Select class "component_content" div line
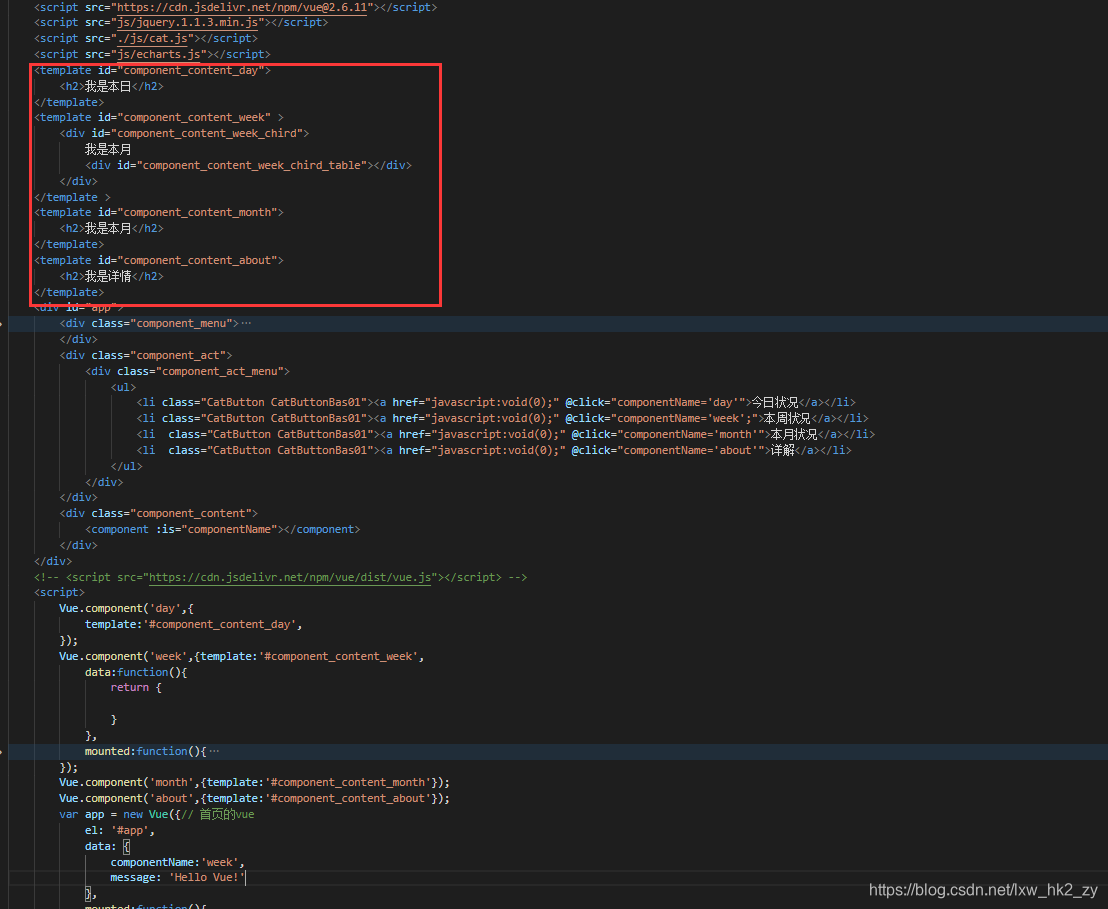This screenshot has width=1108, height=909. click(158, 513)
